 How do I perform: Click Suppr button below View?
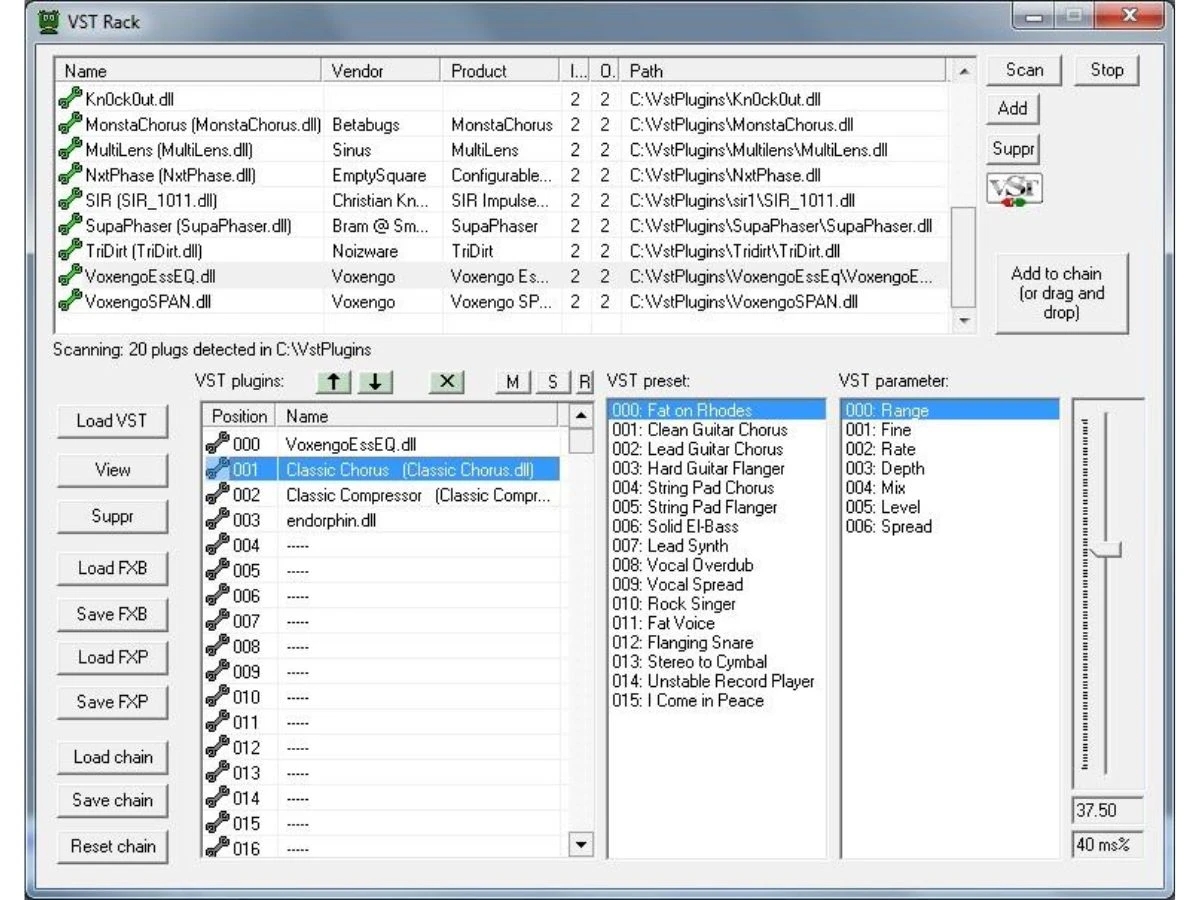(x=113, y=516)
